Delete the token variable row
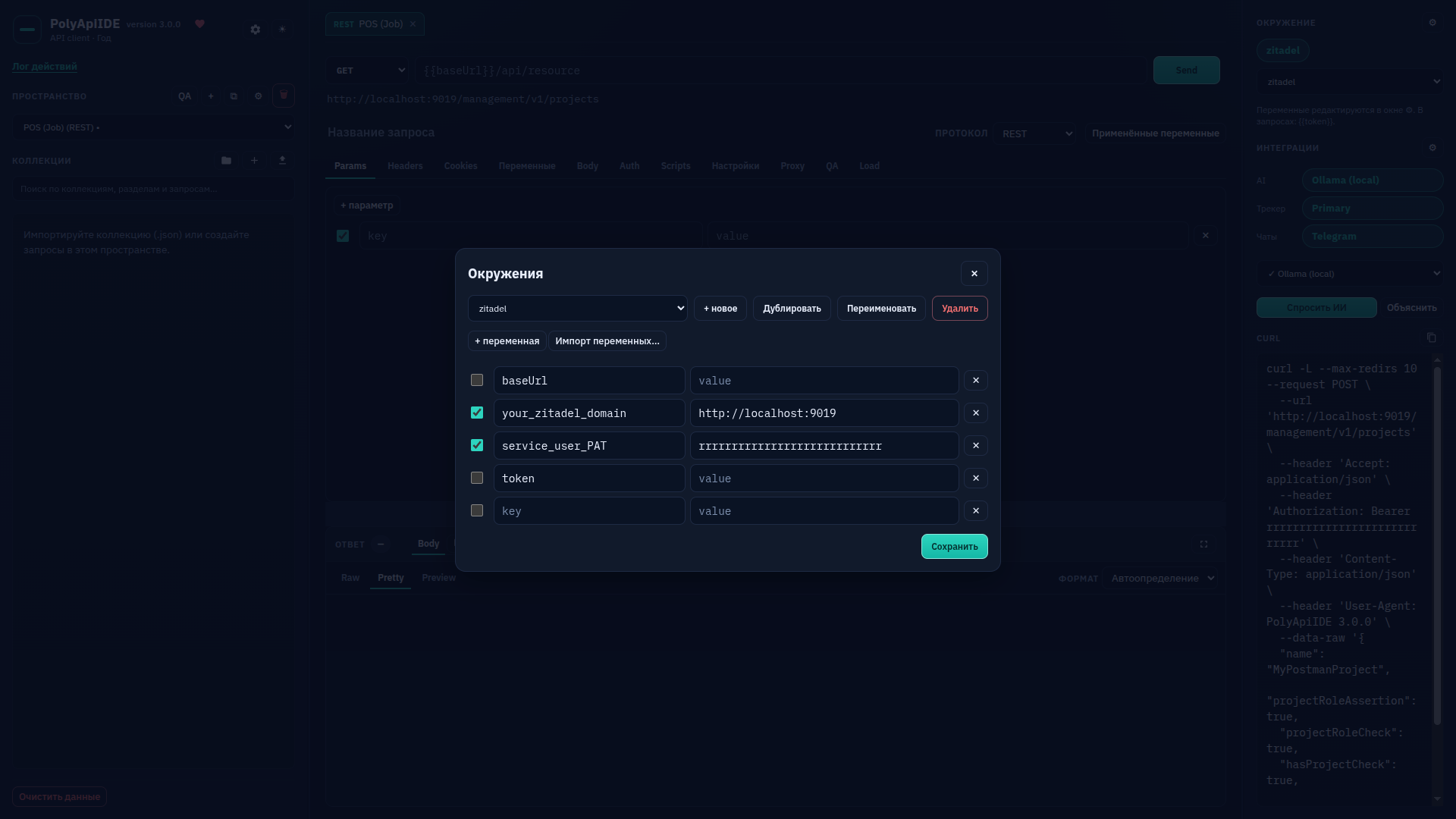The width and height of the screenshot is (1456, 819). 975,478
